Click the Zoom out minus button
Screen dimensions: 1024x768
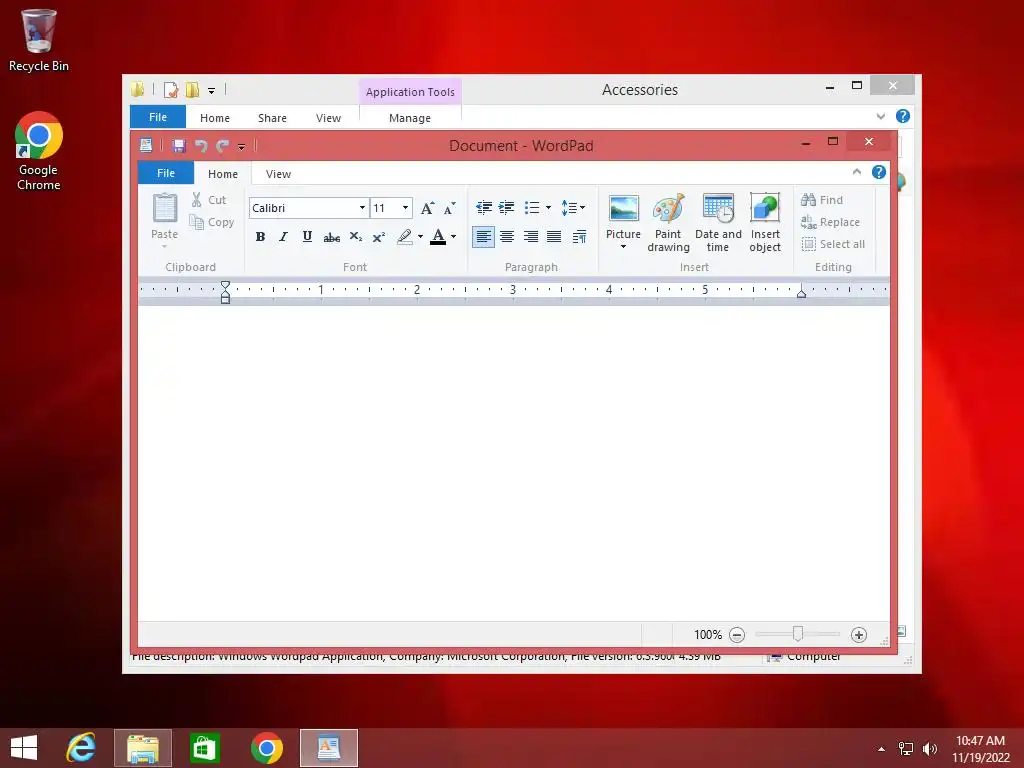pyautogui.click(x=737, y=635)
